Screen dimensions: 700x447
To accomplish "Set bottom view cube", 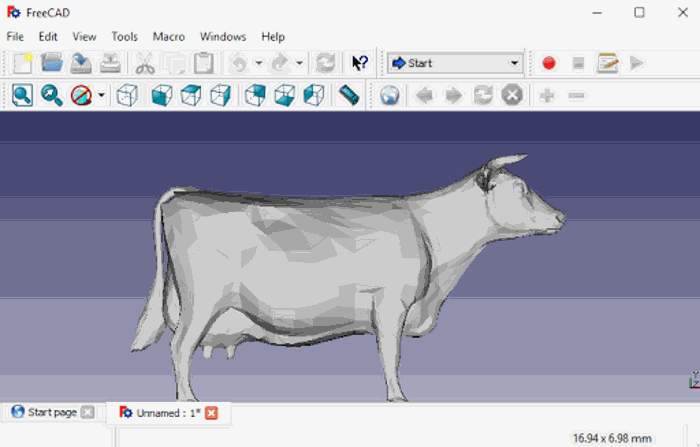I will click(x=284, y=95).
